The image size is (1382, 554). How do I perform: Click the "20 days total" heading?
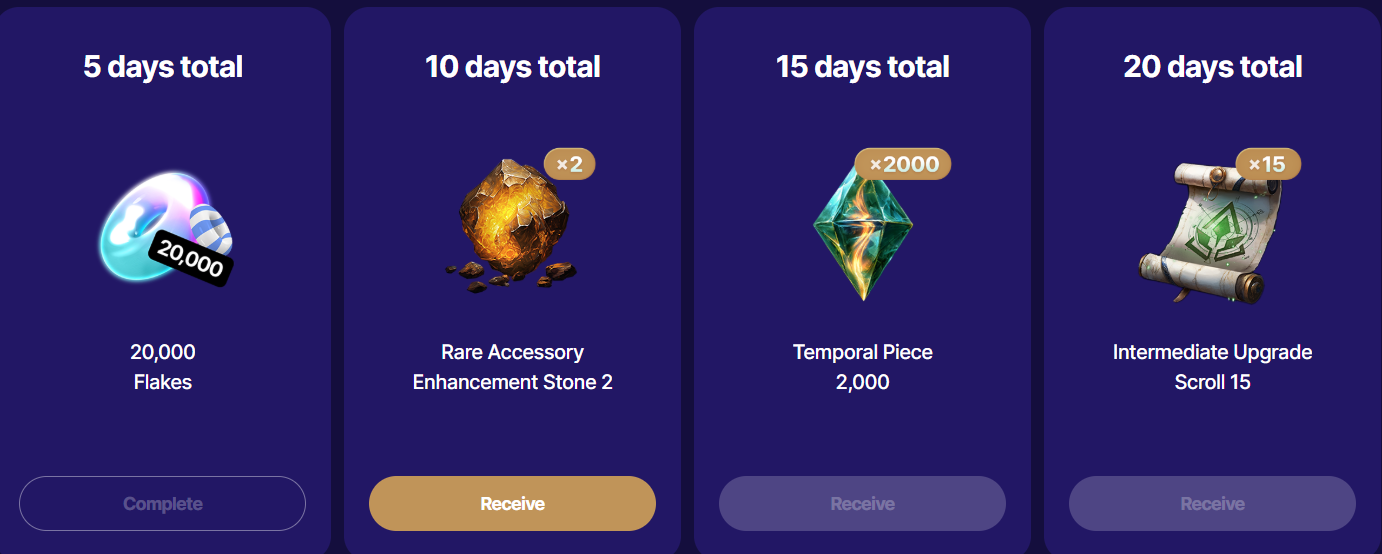tap(1212, 67)
